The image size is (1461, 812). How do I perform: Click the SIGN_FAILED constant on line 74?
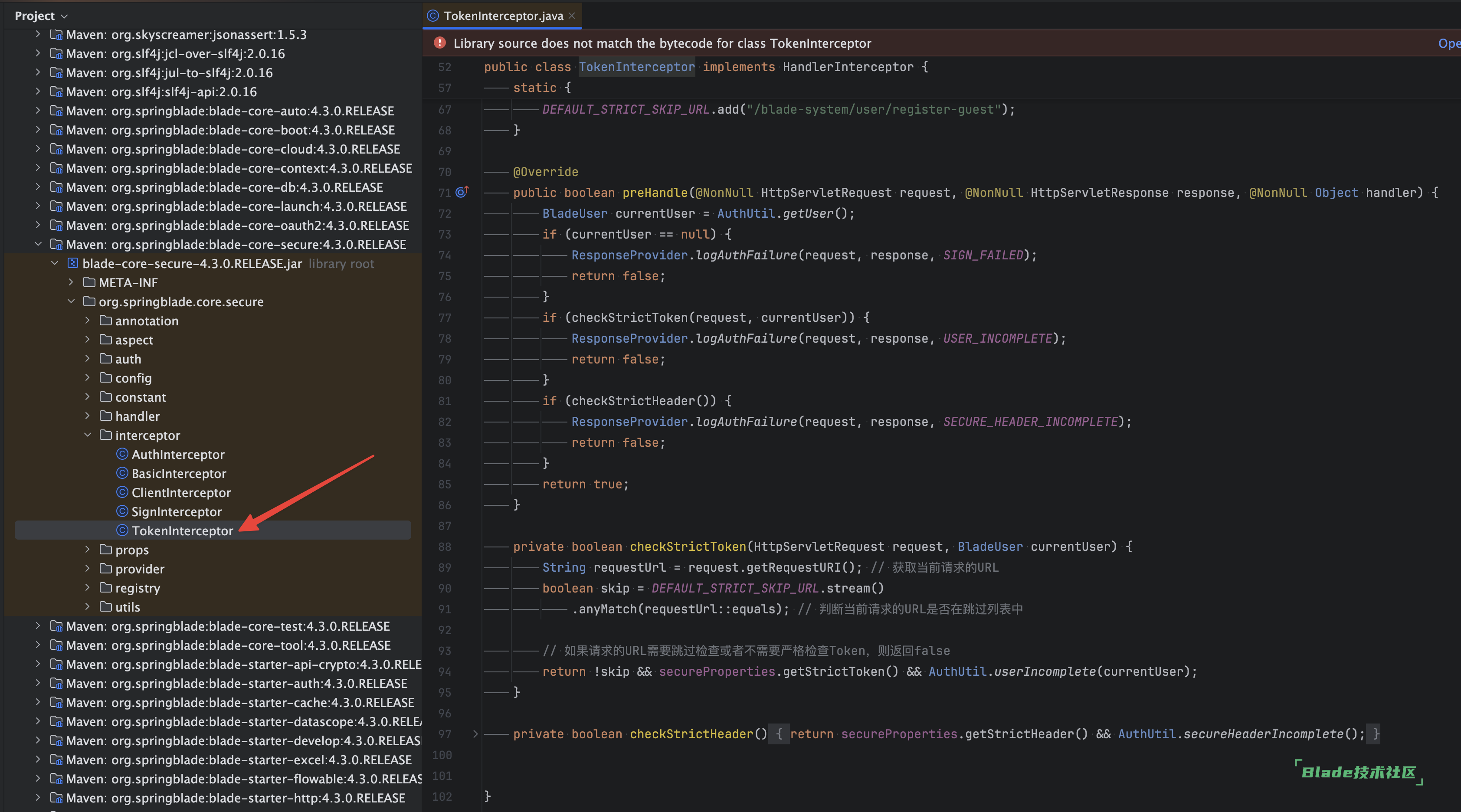click(983, 255)
